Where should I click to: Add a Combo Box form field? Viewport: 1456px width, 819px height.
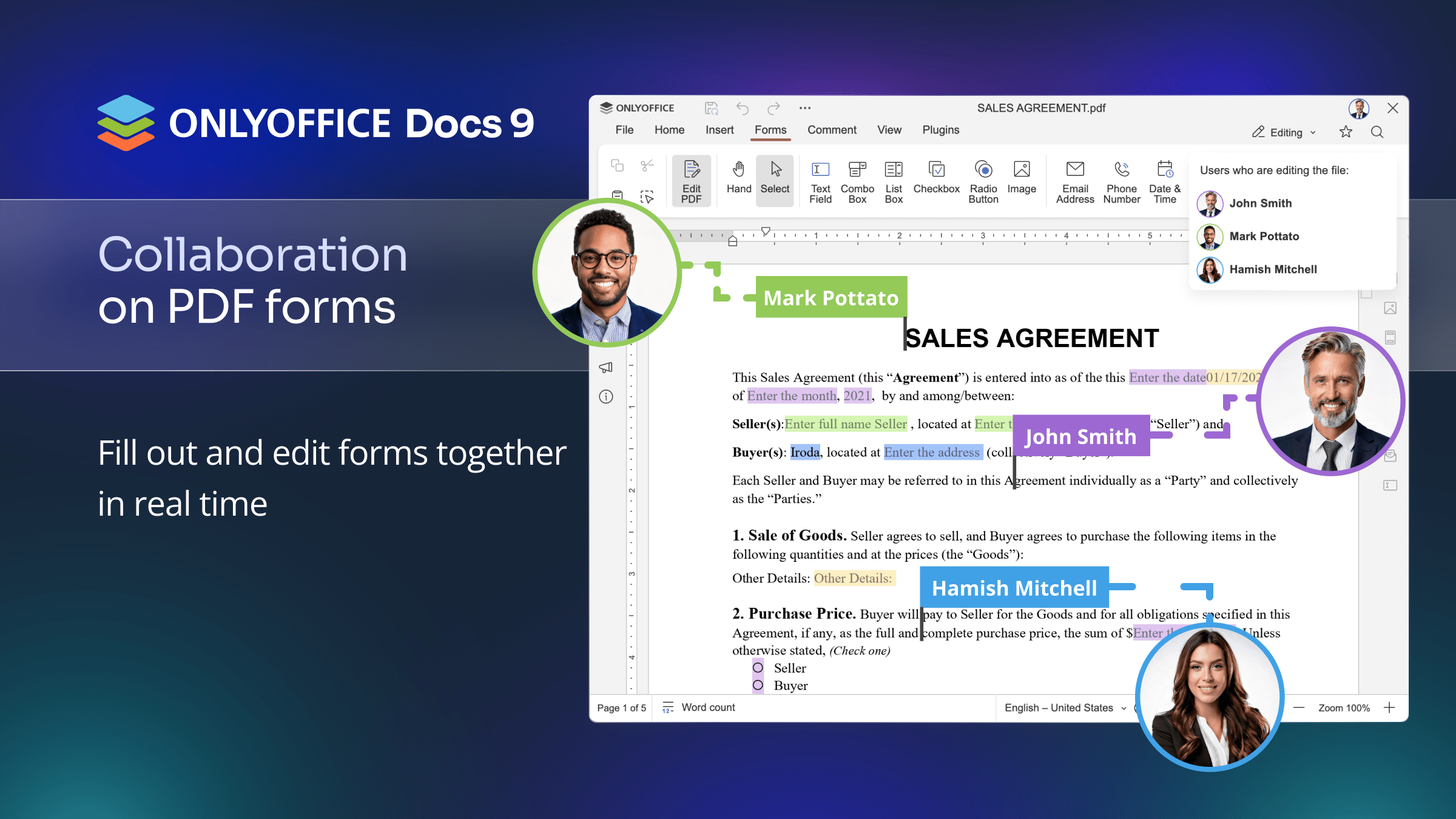coord(857,181)
